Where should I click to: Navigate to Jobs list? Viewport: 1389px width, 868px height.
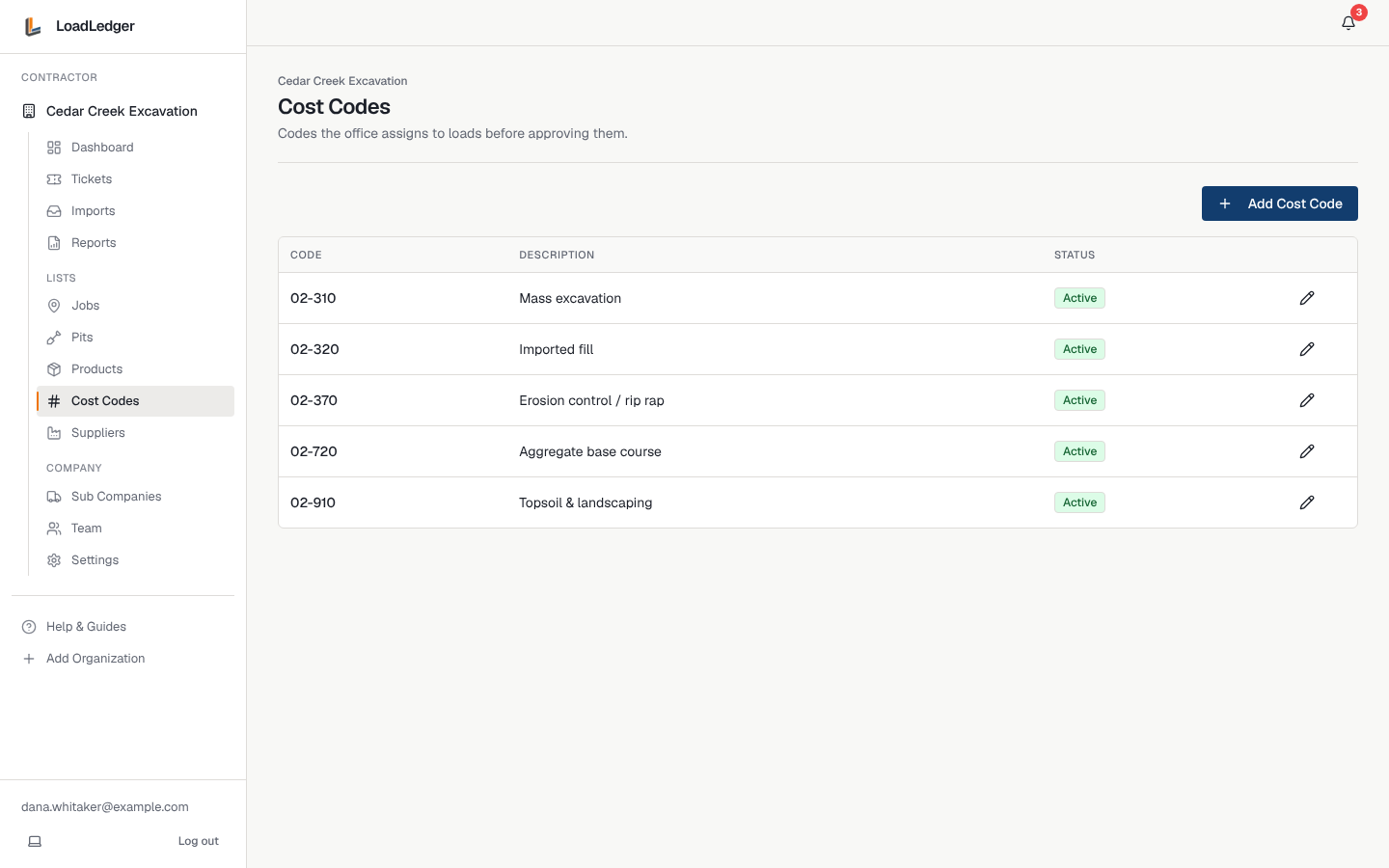point(135,306)
